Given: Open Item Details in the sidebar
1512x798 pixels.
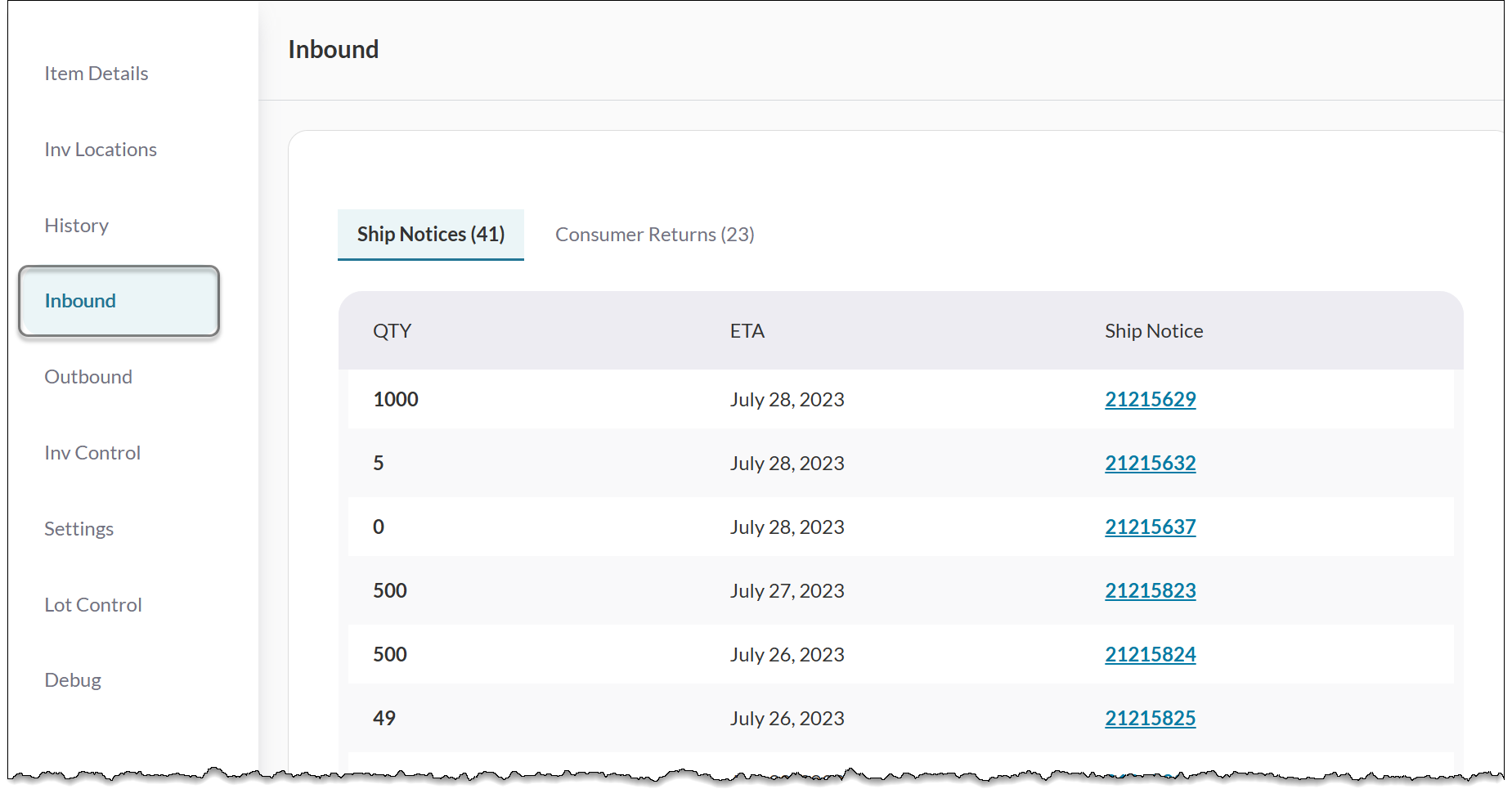Looking at the screenshot, I should pos(96,74).
